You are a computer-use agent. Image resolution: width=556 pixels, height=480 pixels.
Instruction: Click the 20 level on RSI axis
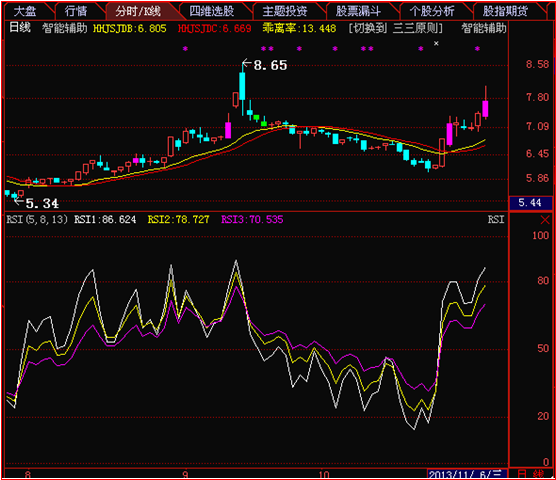(x=543, y=416)
